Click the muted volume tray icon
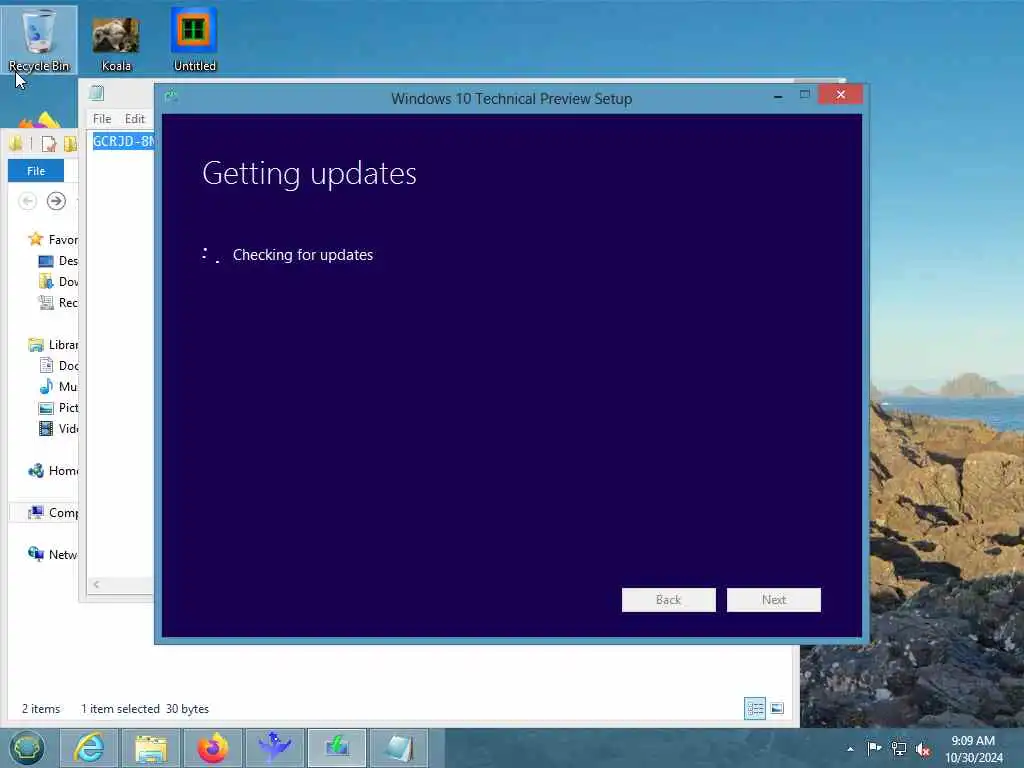1024x768 pixels. click(923, 749)
